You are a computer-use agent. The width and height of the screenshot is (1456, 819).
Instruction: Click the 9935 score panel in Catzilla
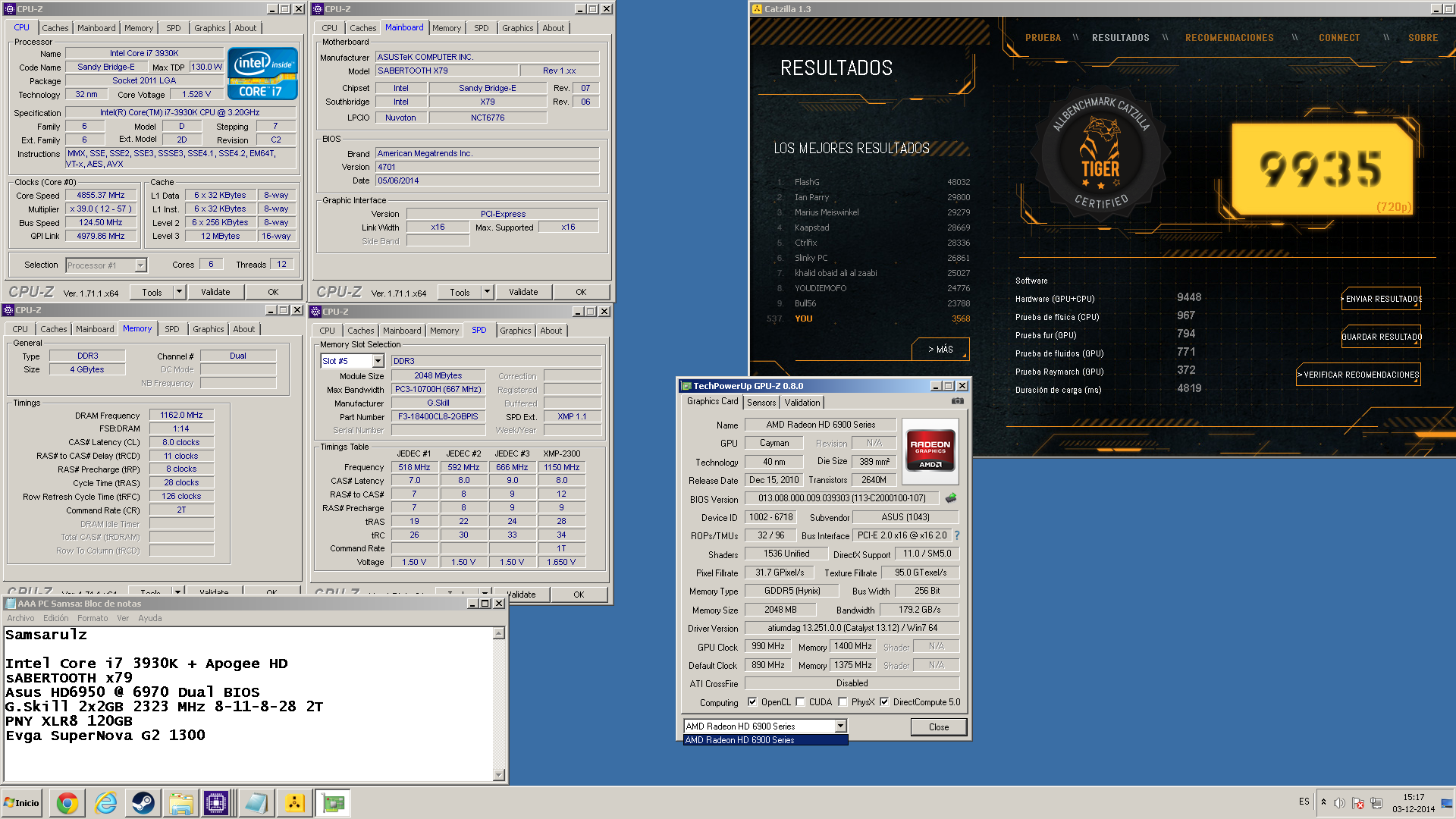click(x=1322, y=169)
